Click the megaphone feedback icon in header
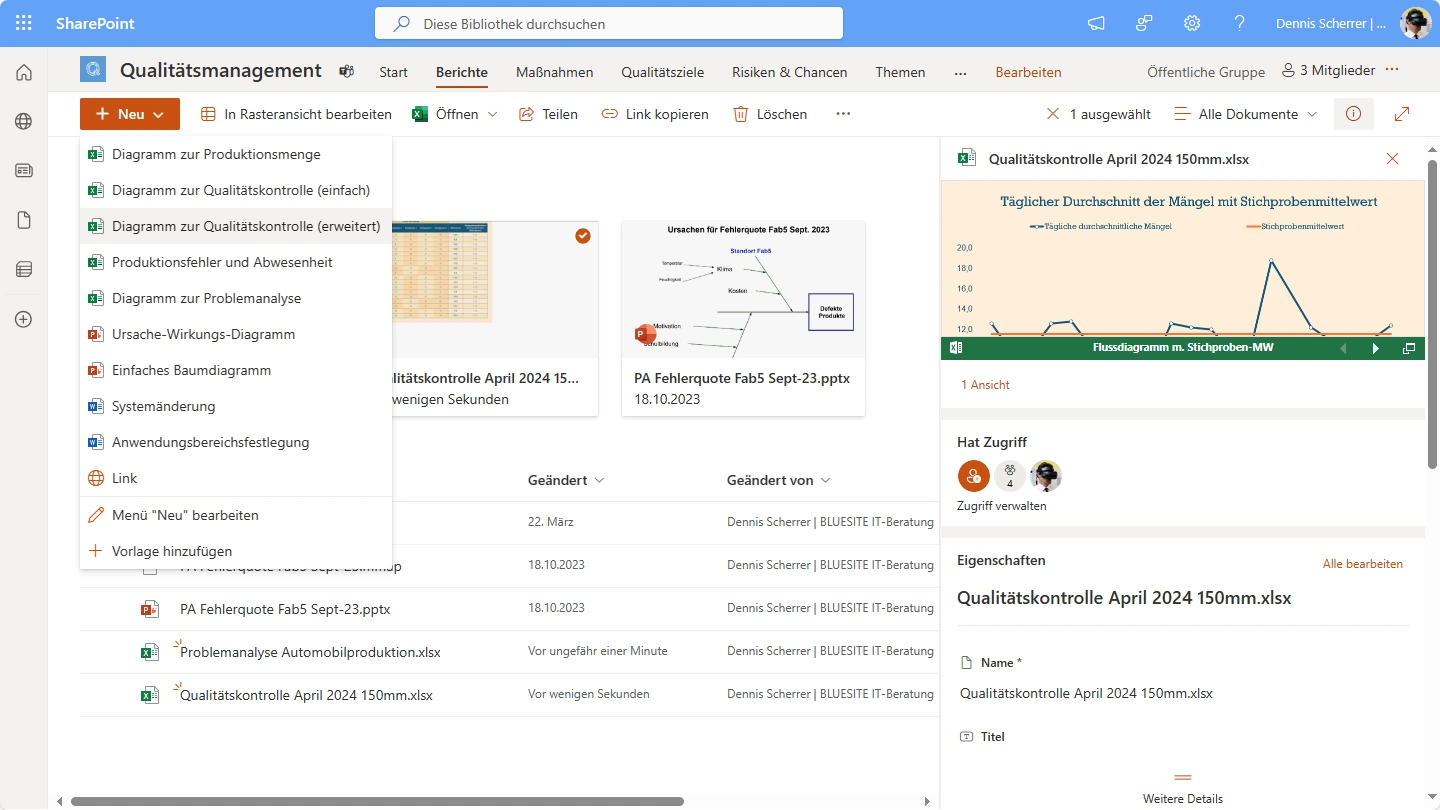Viewport: 1440px width, 810px height. [1097, 23]
